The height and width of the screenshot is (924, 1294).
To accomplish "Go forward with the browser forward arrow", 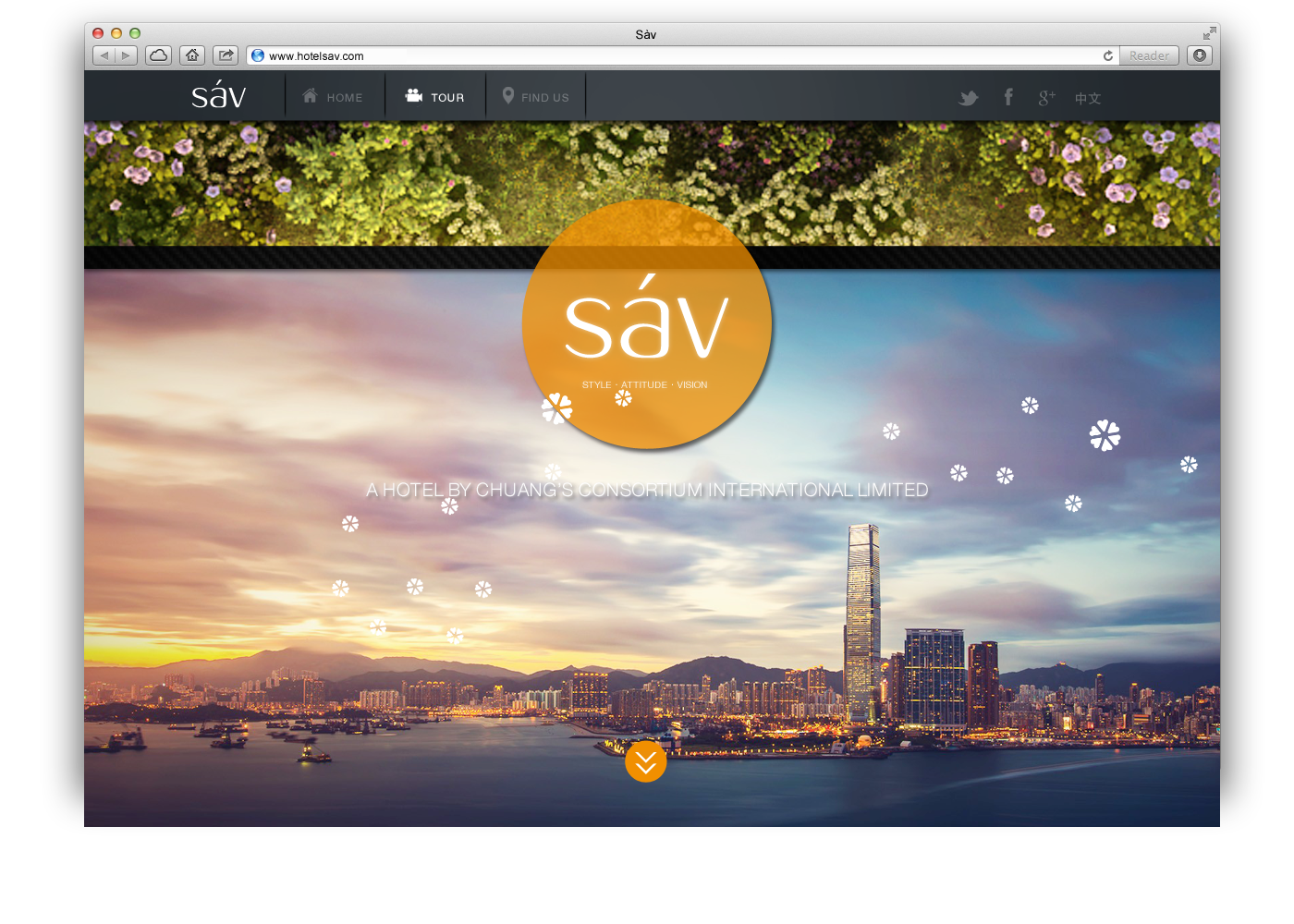I will tap(127, 55).
